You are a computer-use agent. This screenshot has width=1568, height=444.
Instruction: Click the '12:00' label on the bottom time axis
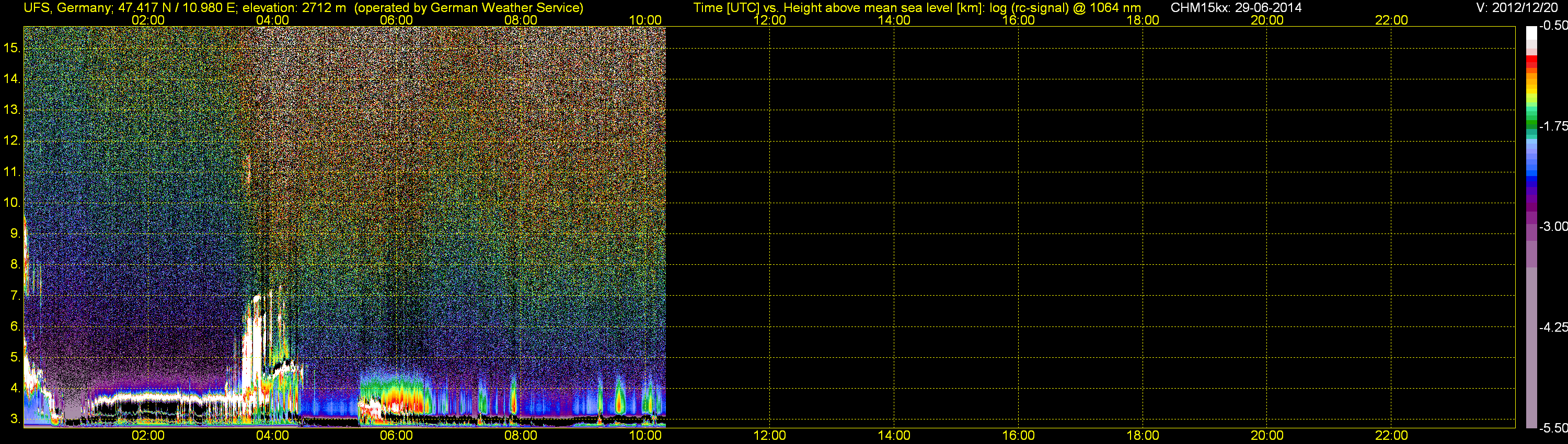[769, 436]
